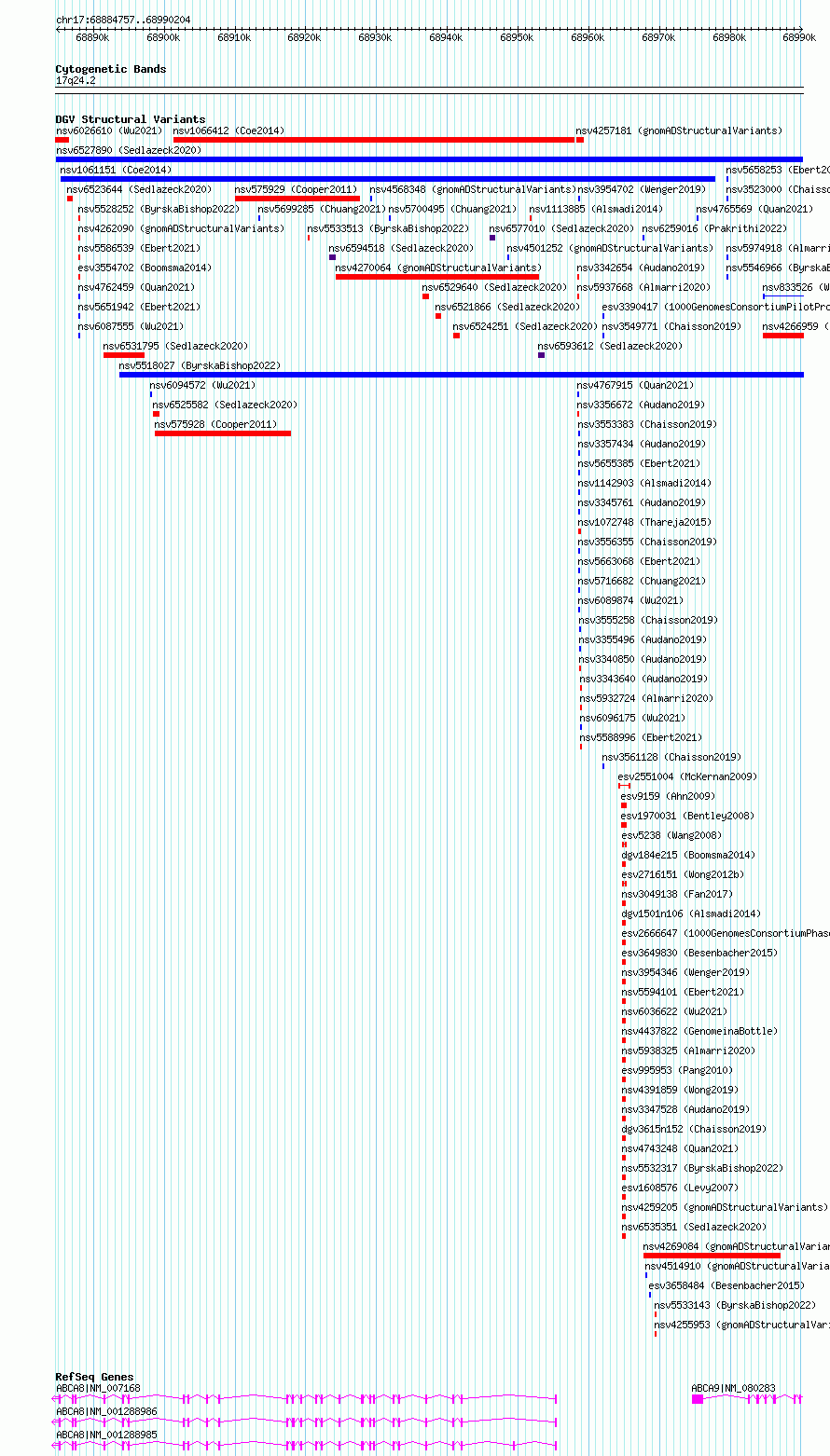
Task: Open ABCA8|NM_001288986 transcript label
Action: click(x=106, y=1411)
